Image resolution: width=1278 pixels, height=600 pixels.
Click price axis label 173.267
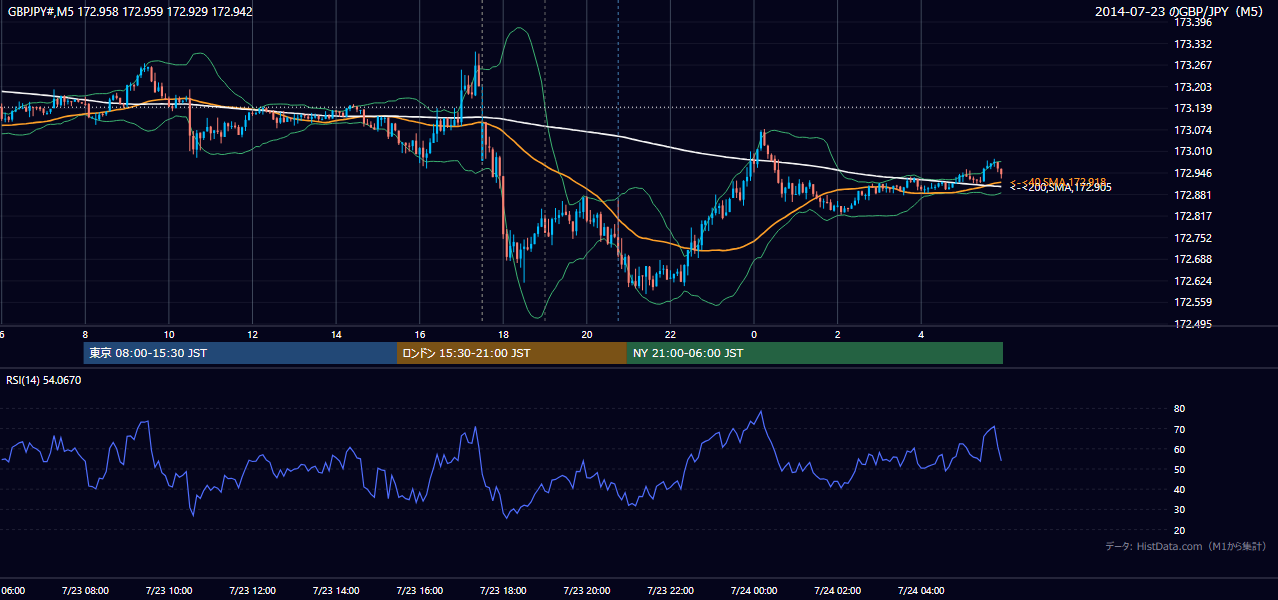(x=1192, y=65)
